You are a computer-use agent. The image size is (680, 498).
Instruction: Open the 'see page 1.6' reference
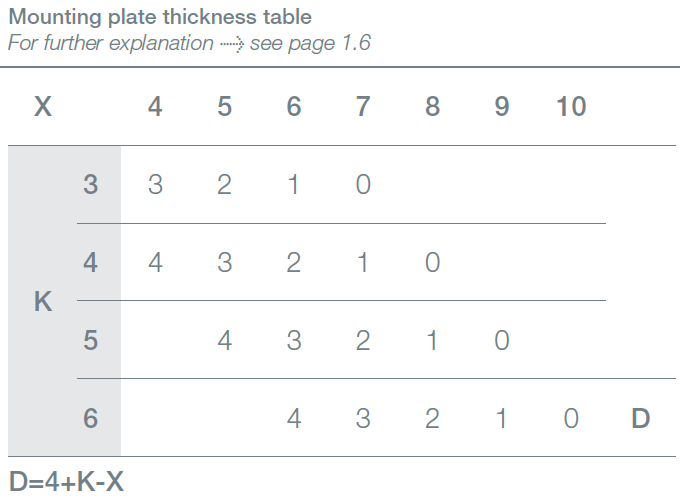[x=310, y=44]
